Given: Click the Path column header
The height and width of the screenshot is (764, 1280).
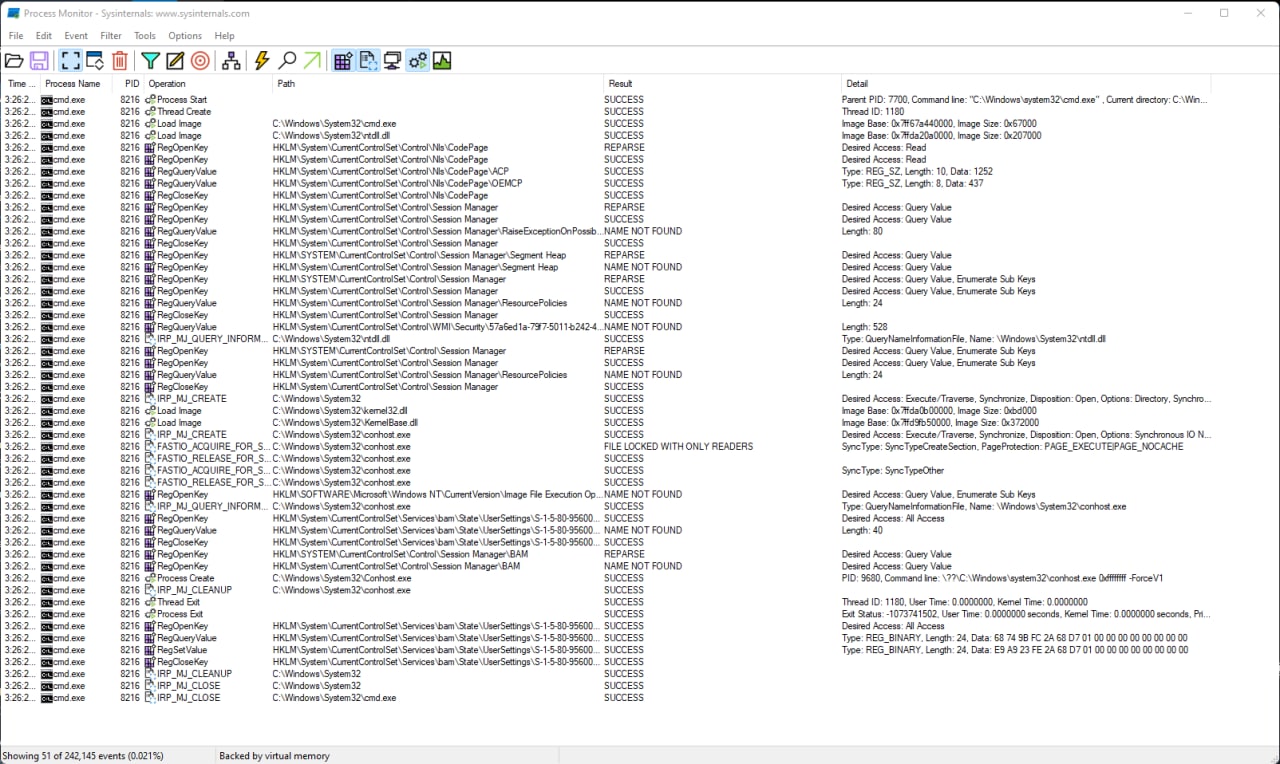Looking at the screenshot, I should (438, 84).
